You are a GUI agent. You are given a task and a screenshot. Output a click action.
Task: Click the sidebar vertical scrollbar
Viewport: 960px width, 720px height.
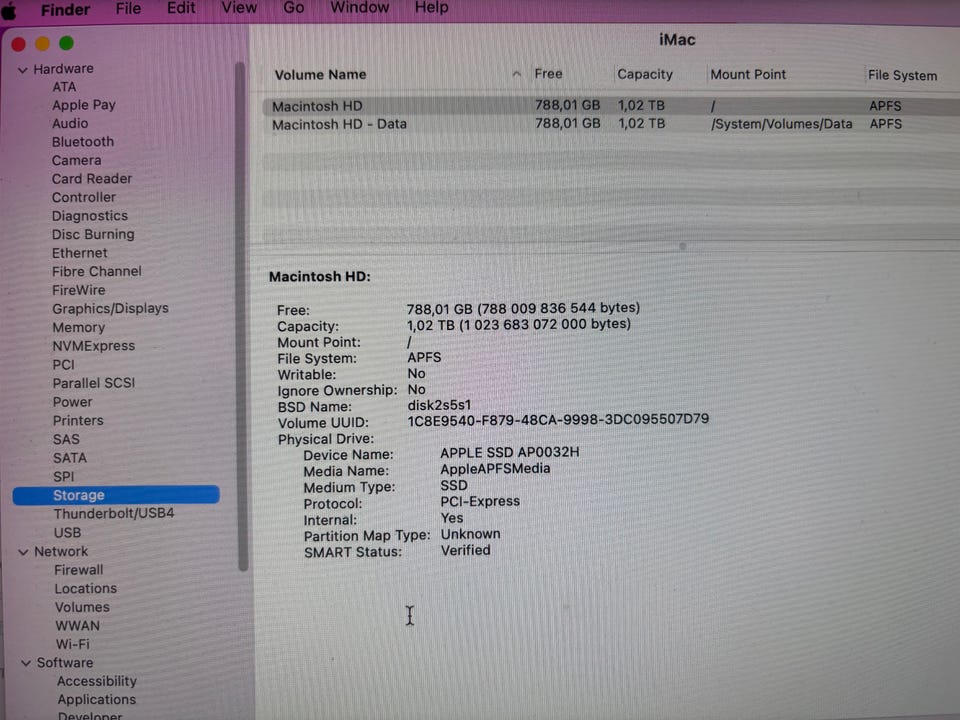coord(242,316)
